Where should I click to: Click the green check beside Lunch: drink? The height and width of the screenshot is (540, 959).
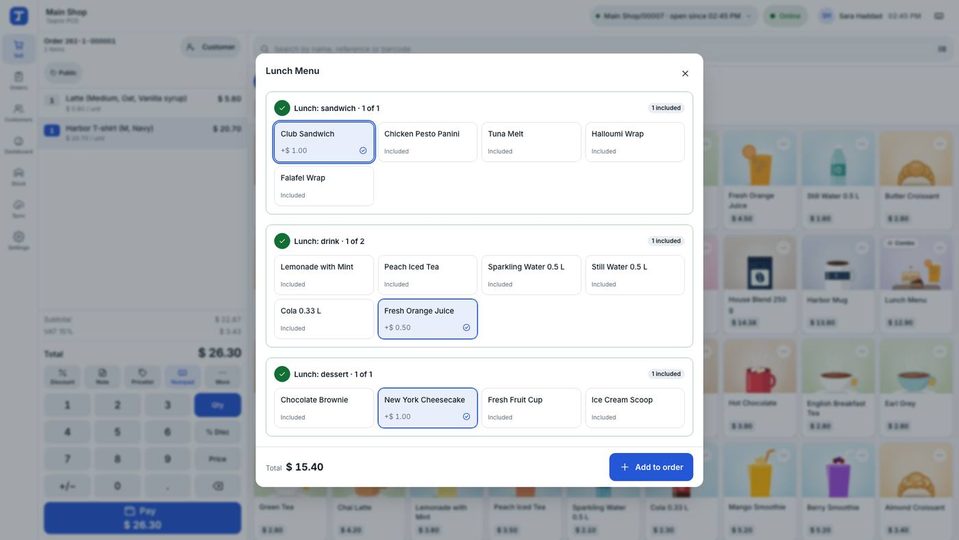[x=282, y=241]
